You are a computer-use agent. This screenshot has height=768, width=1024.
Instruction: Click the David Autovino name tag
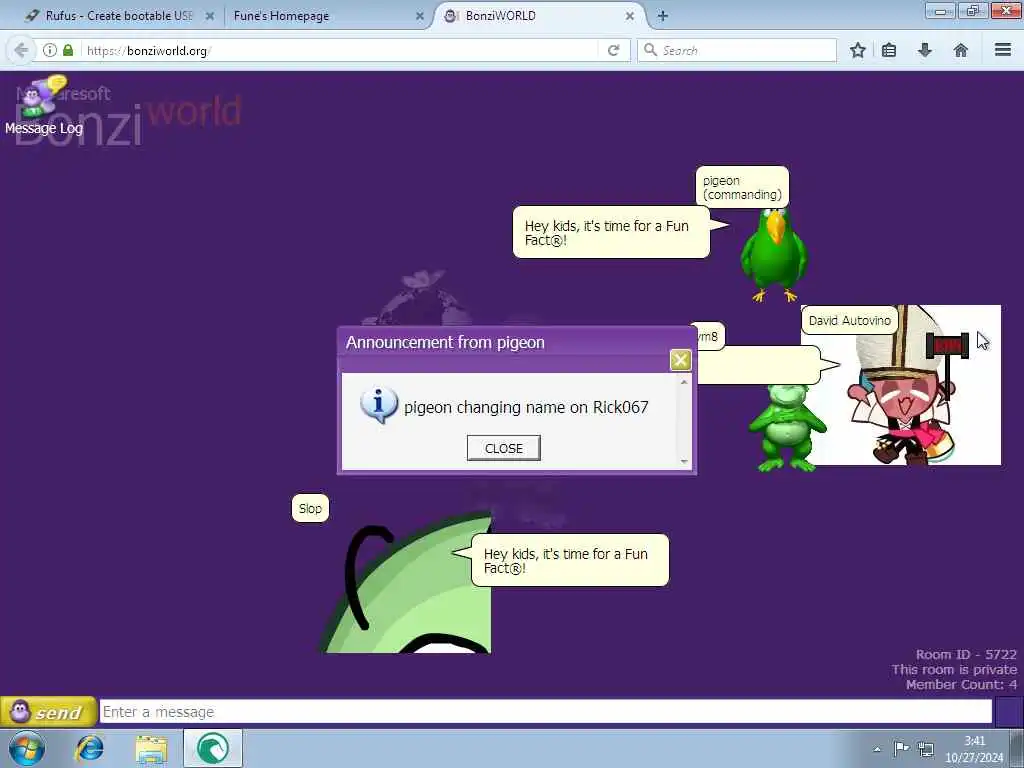click(850, 321)
